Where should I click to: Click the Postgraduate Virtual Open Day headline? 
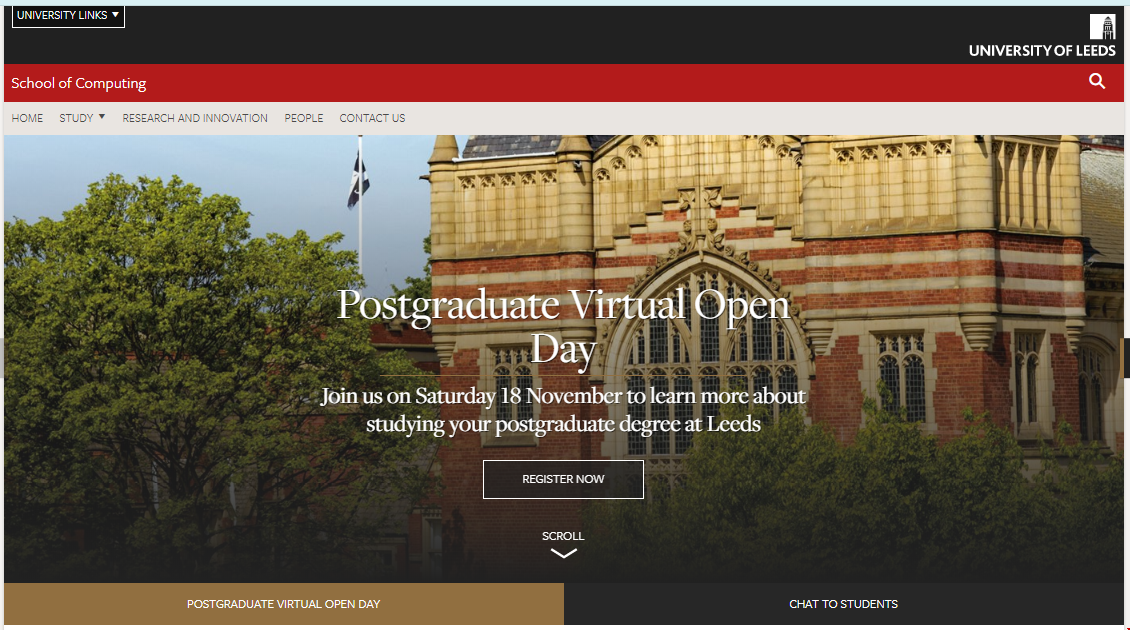[x=564, y=327]
